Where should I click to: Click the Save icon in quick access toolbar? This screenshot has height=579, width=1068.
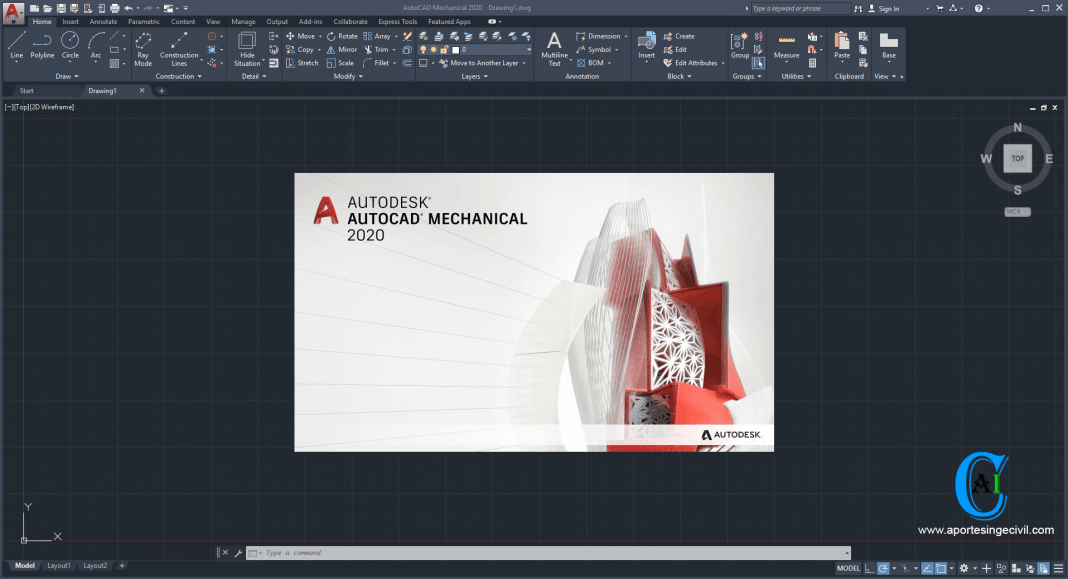point(61,8)
